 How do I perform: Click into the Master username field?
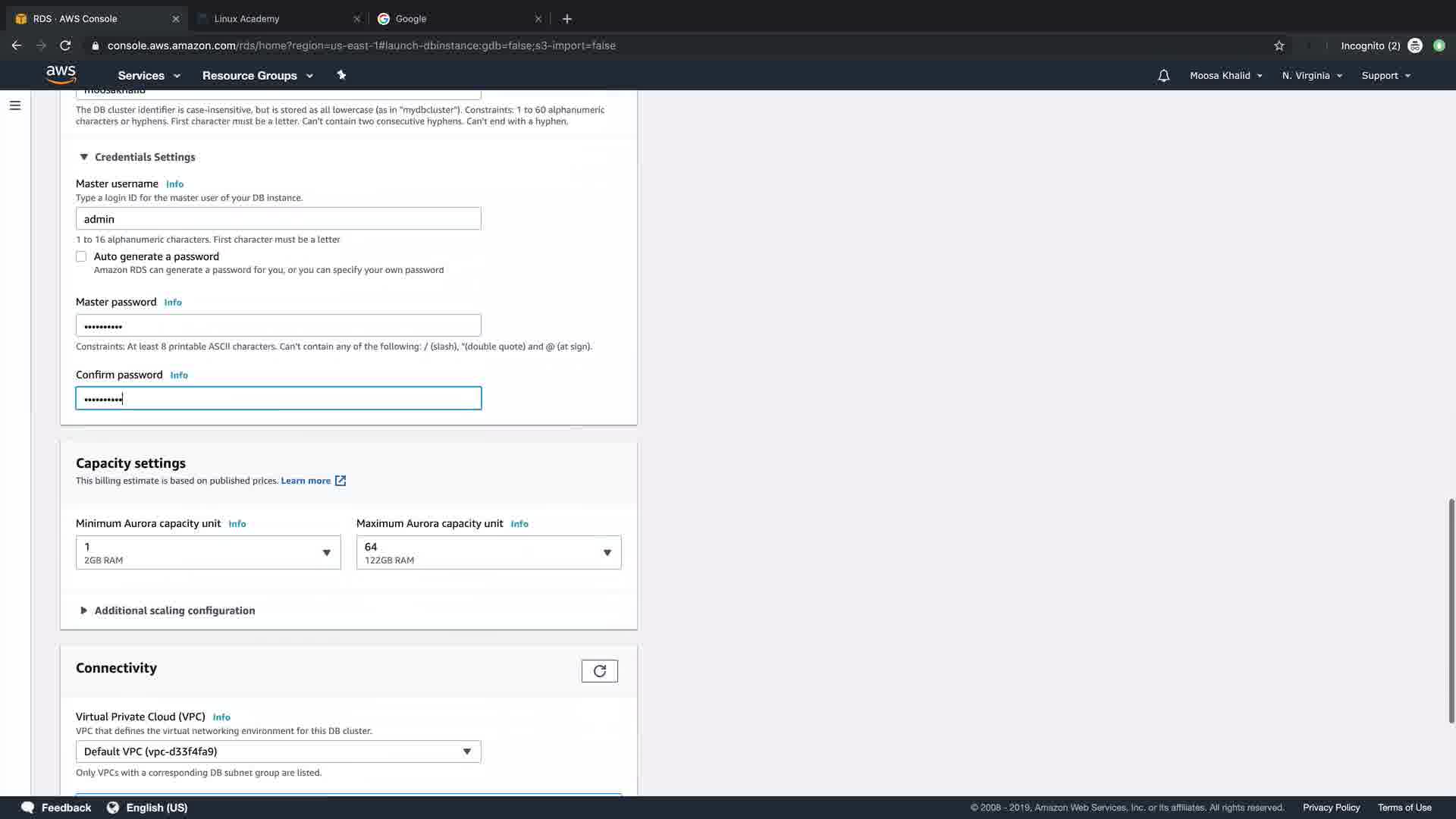(x=278, y=219)
